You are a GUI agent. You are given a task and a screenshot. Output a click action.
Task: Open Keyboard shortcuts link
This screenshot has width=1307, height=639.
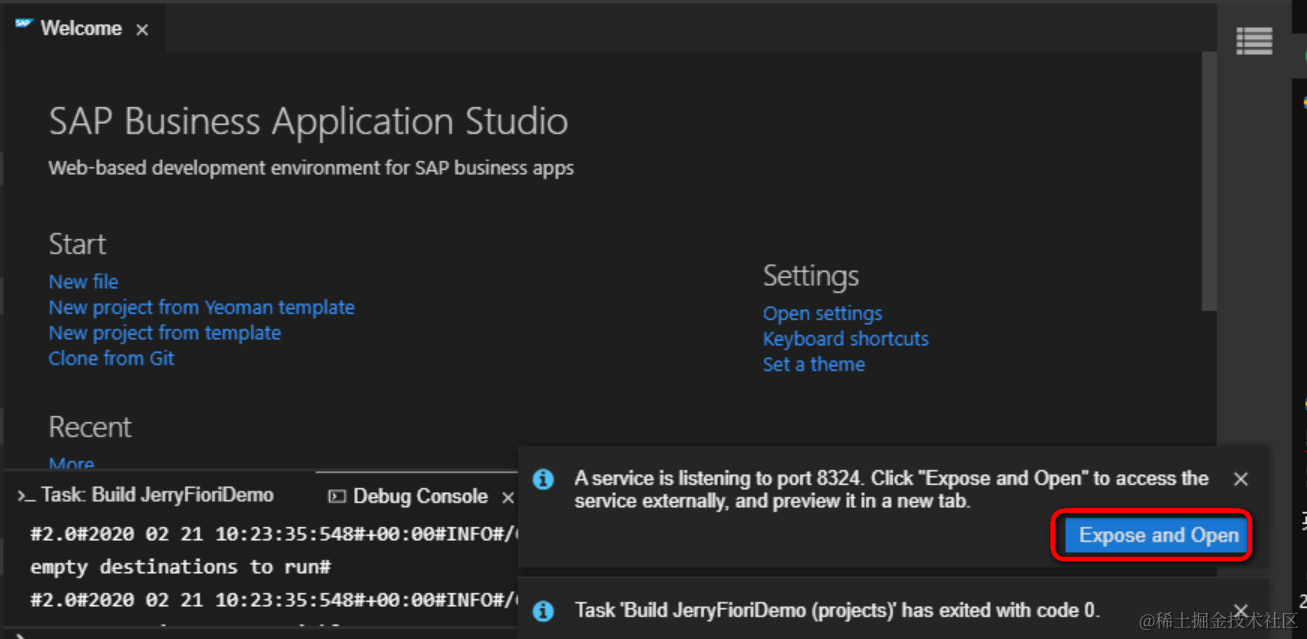point(846,339)
